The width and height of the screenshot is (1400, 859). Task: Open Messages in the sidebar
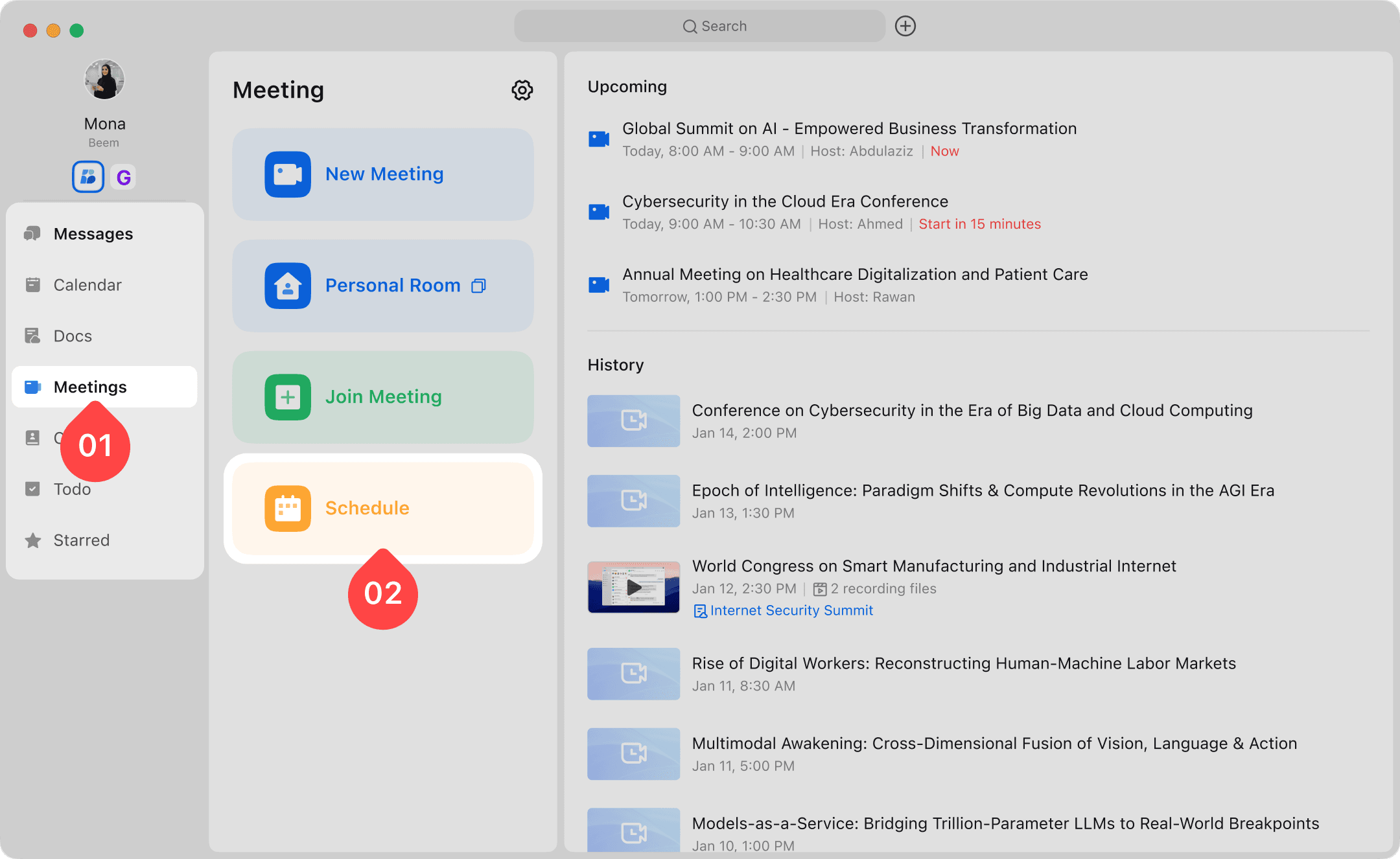[x=93, y=234]
